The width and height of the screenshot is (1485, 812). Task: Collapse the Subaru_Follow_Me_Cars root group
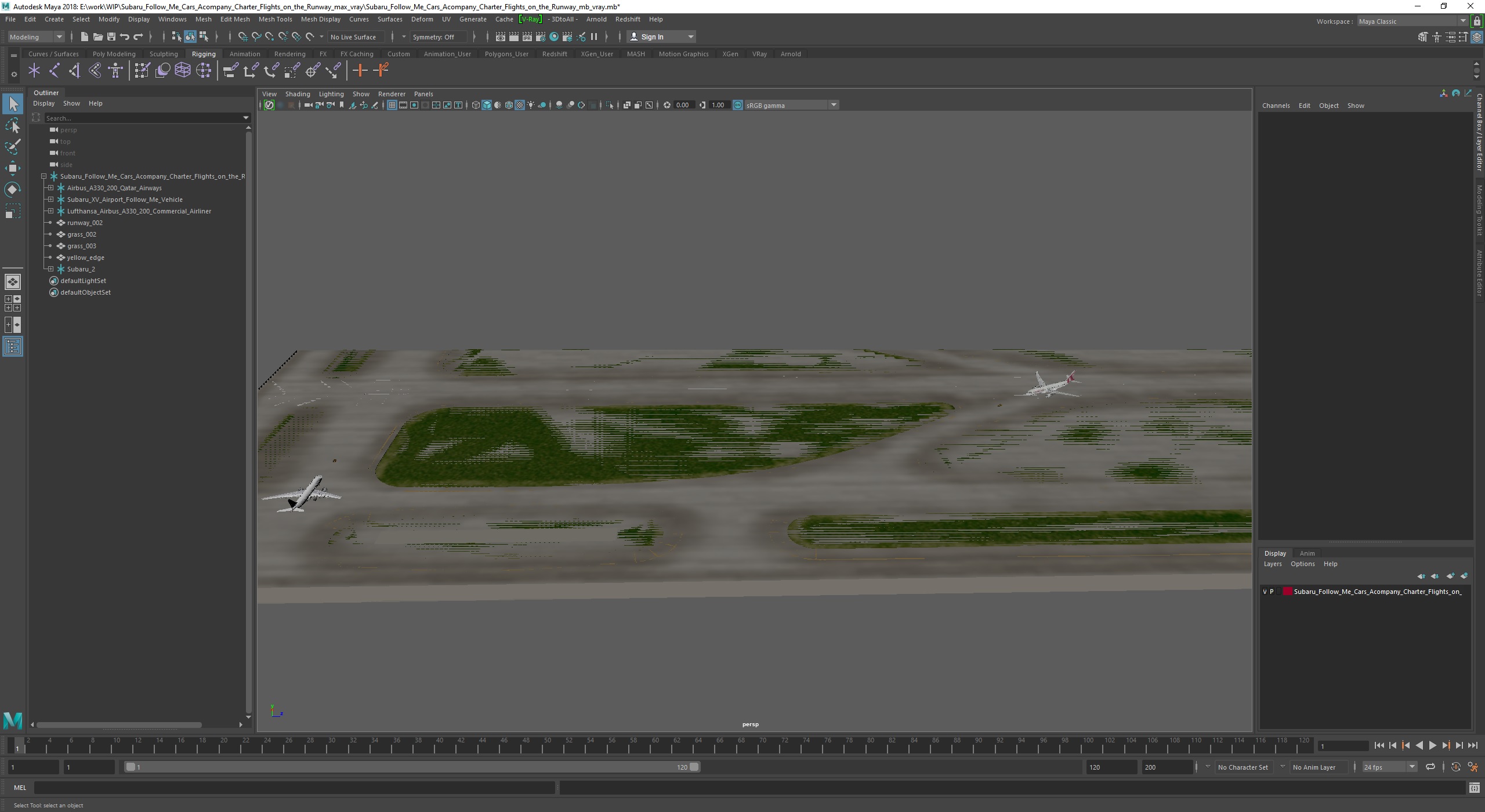44,176
